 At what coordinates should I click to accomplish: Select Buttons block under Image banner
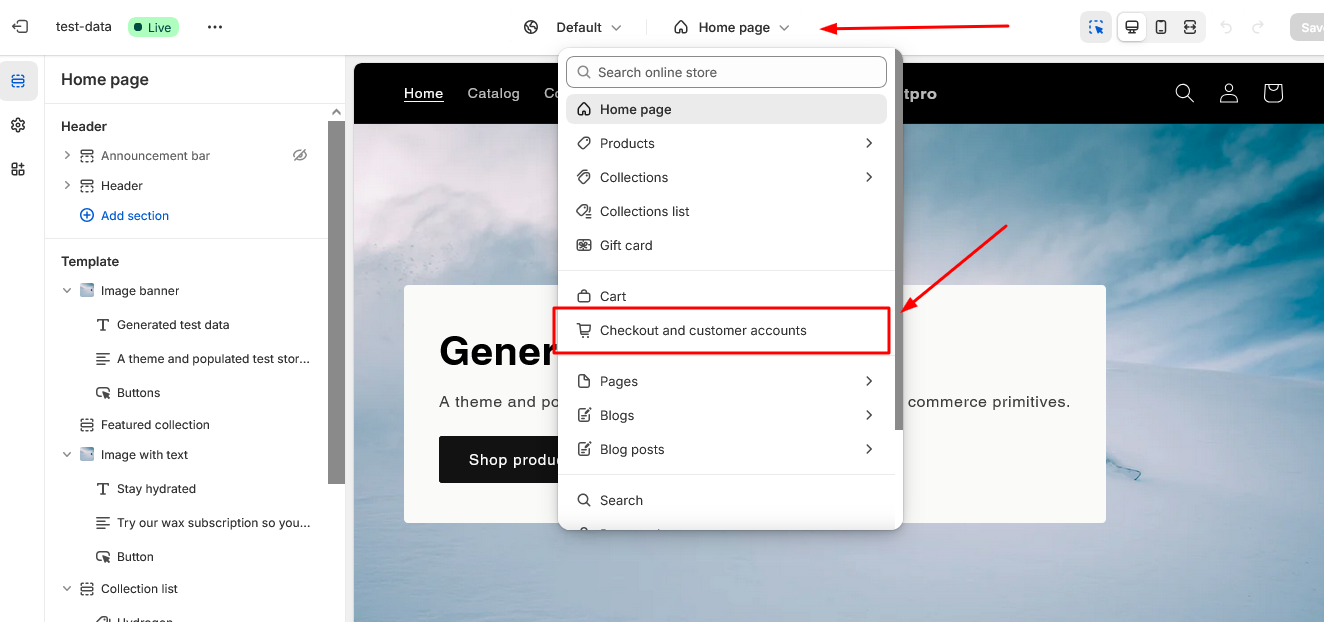(138, 393)
